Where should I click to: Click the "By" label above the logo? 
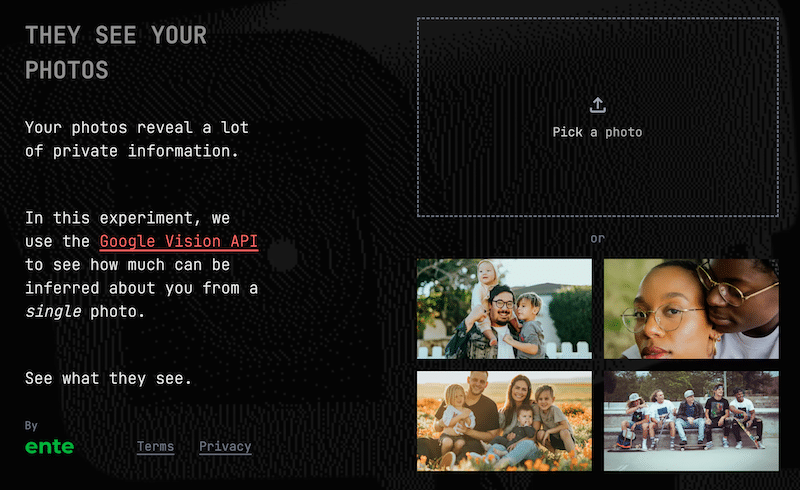pyautogui.click(x=31, y=425)
